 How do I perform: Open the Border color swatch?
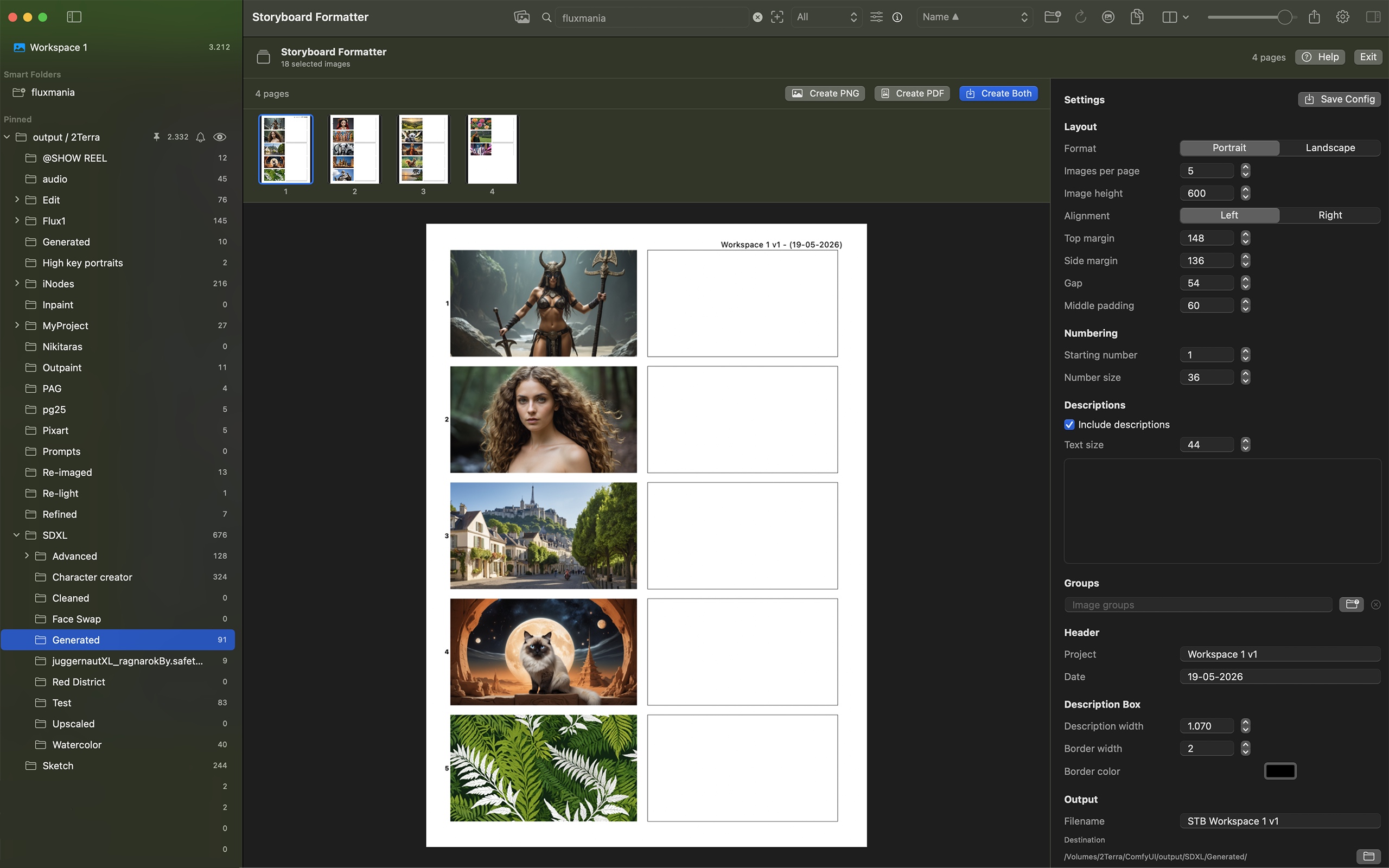[1280, 771]
